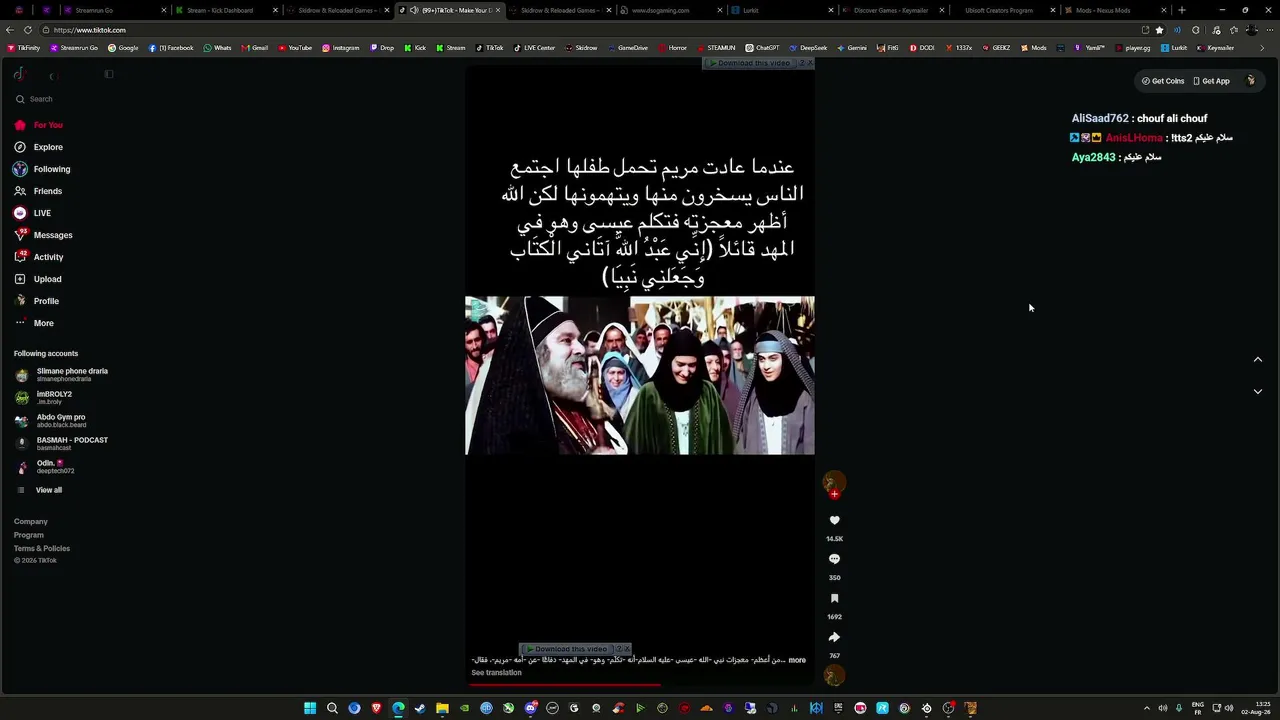Open the Program footer link
The width and height of the screenshot is (1280, 720).
(x=29, y=535)
